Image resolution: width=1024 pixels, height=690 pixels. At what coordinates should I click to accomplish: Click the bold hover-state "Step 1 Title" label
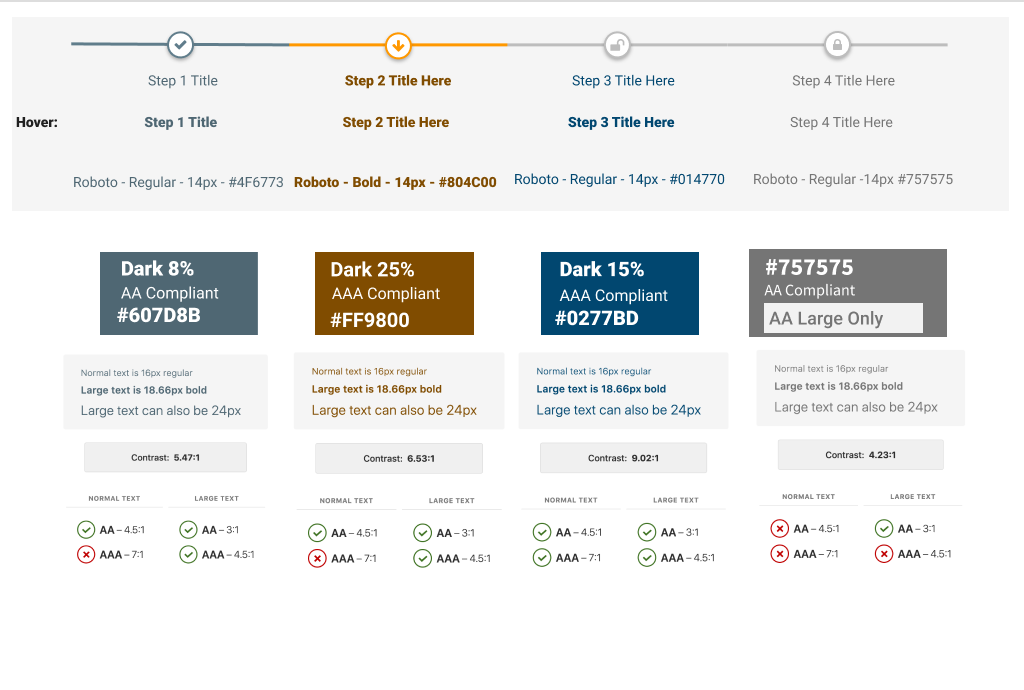coord(180,122)
